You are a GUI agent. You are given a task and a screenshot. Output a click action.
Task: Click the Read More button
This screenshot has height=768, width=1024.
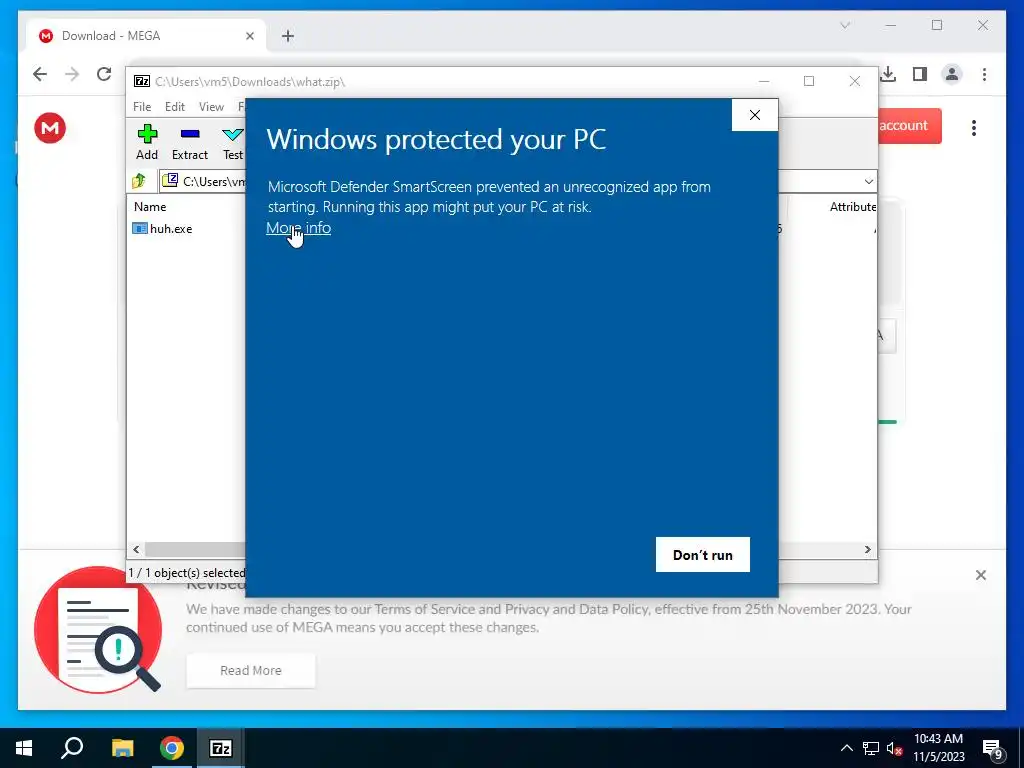(251, 670)
